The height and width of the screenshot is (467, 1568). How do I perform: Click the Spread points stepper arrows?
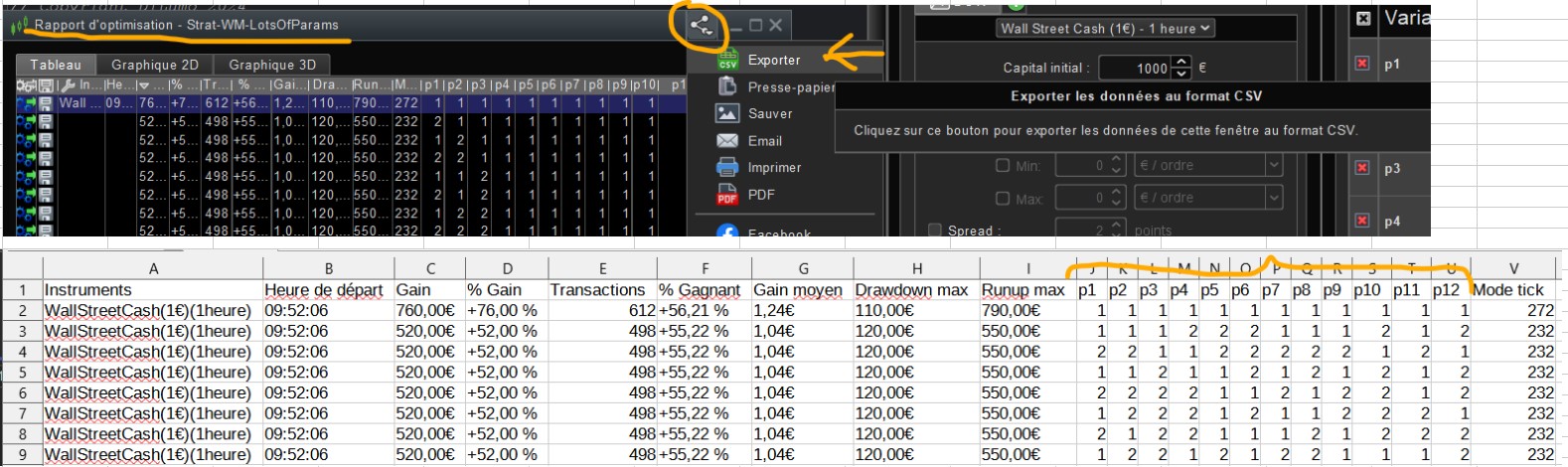click(x=1117, y=230)
